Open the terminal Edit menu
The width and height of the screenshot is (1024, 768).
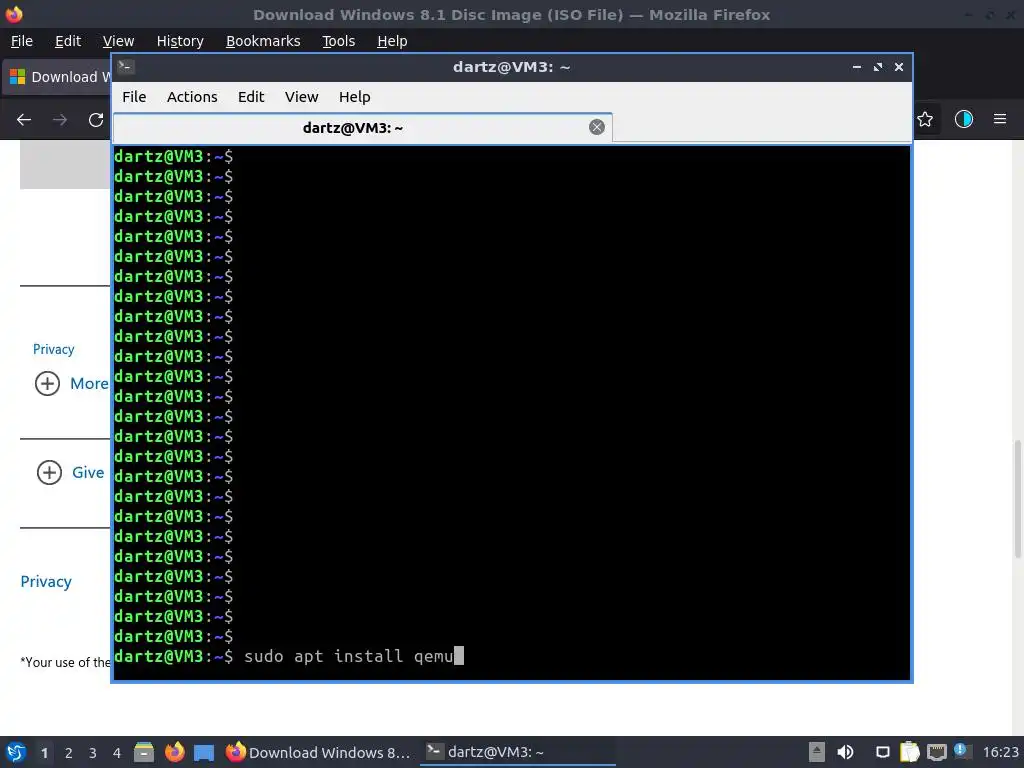(251, 97)
